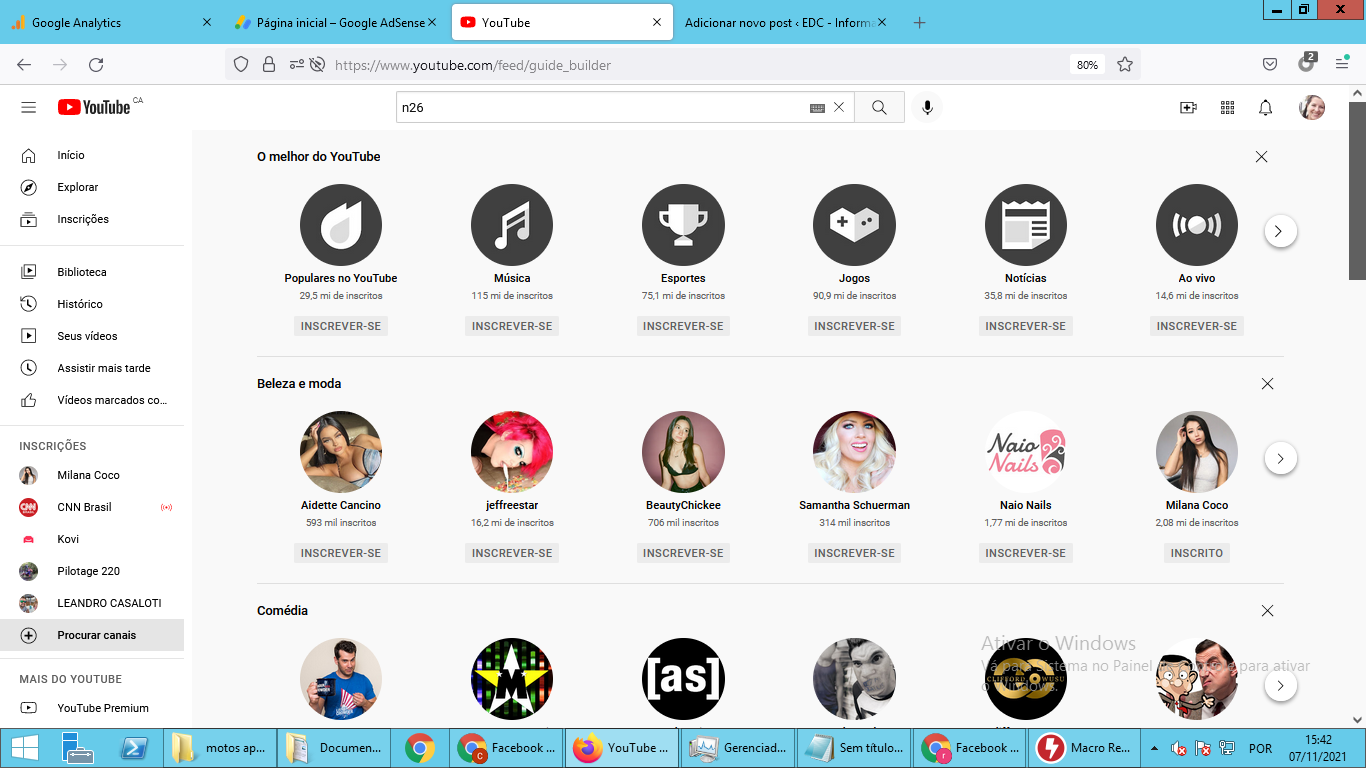Bookmark this page with star icon
The image size is (1366, 768).
point(1125,65)
